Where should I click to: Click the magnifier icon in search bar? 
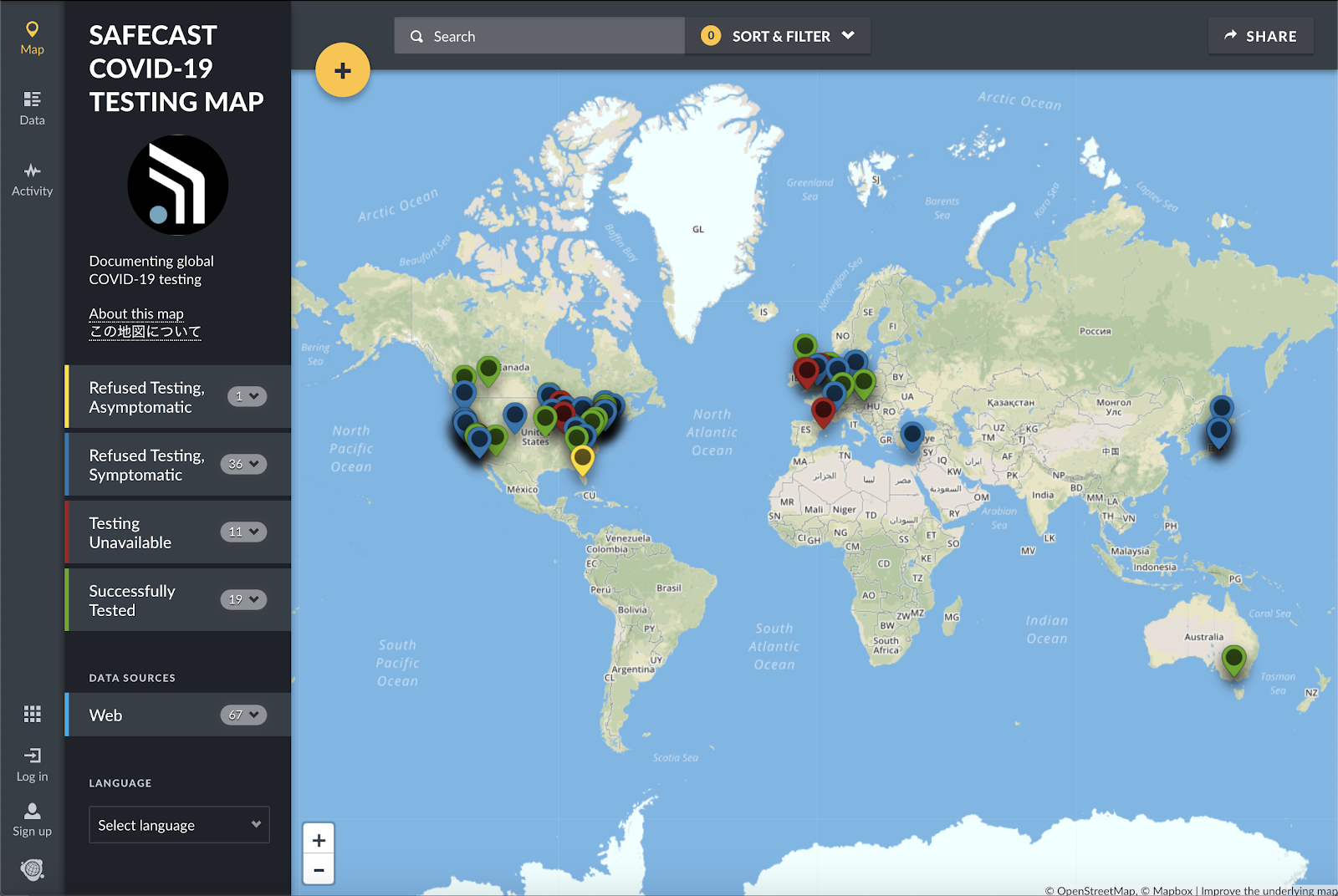pos(416,37)
